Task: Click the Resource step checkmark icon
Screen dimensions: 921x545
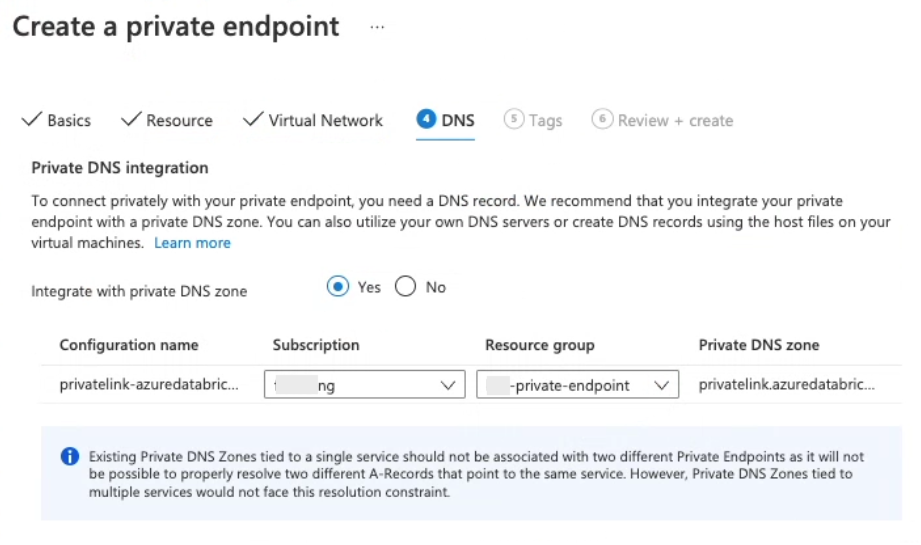Action: coord(131,120)
